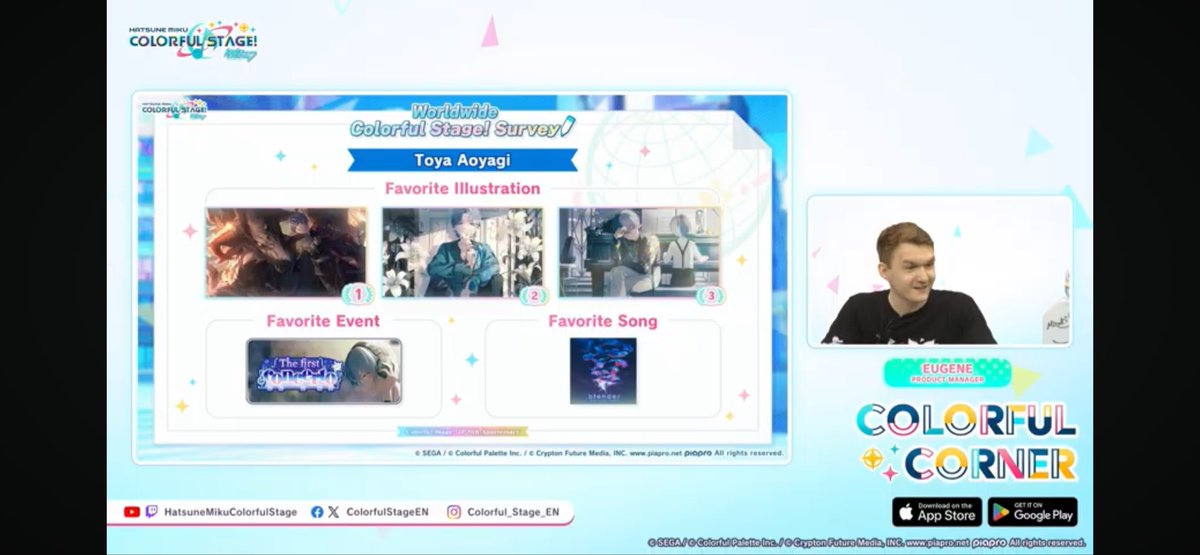1200x555 pixels.
Task: Click the Get it on Google Play badge
Action: pyautogui.click(x=1033, y=511)
